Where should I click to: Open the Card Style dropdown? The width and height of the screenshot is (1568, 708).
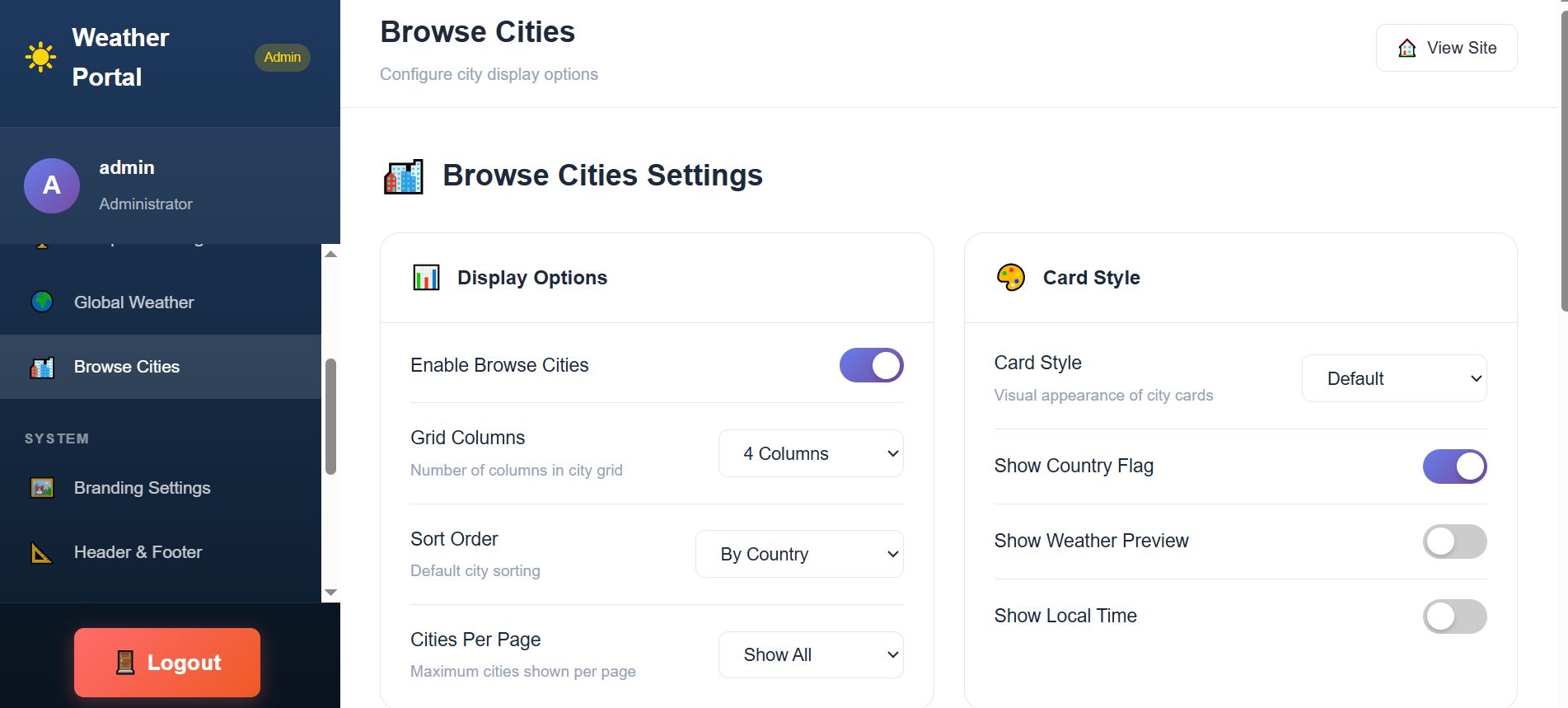1394,378
